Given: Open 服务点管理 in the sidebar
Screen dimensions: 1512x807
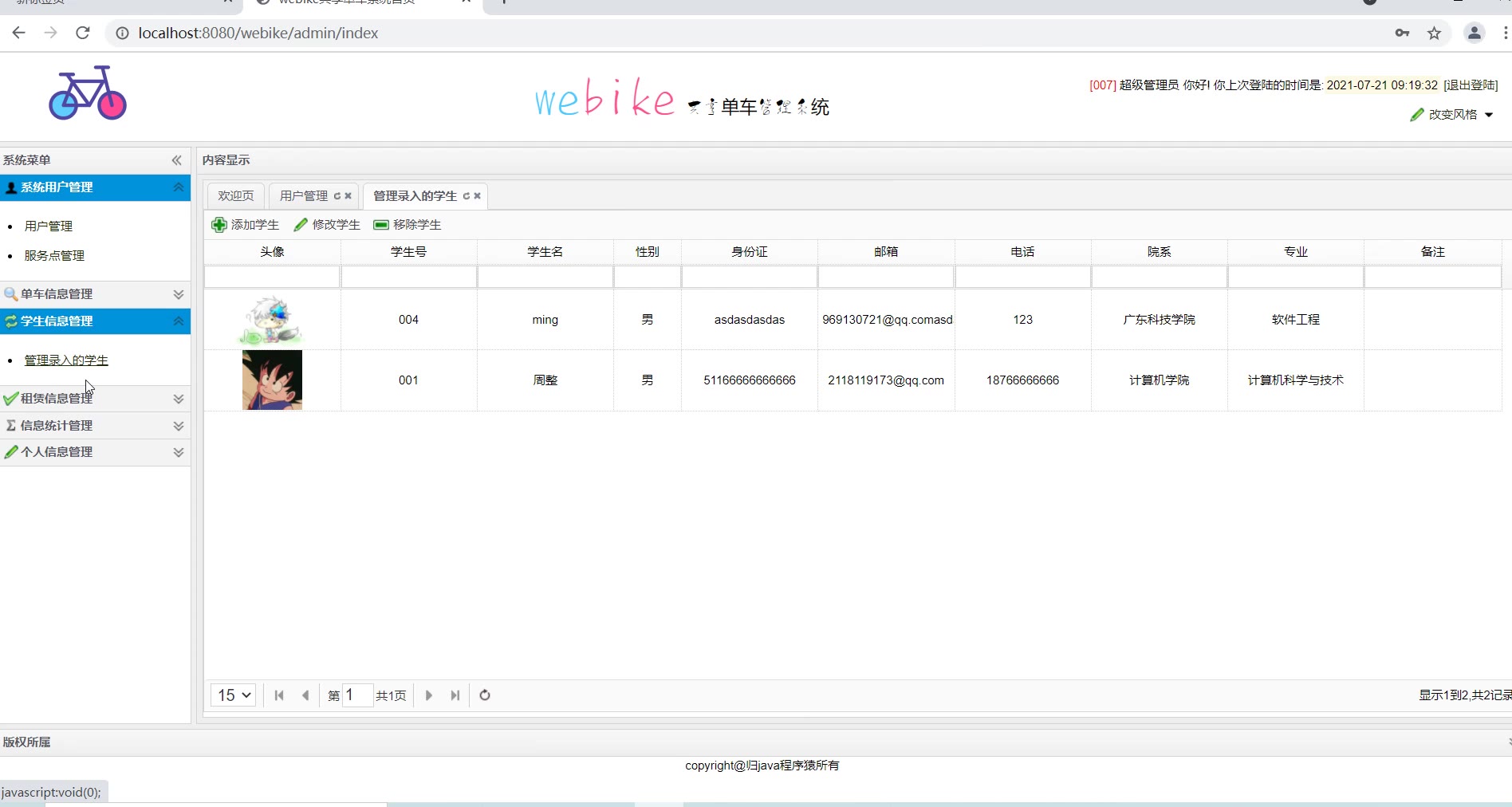Looking at the screenshot, I should click(x=54, y=256).
